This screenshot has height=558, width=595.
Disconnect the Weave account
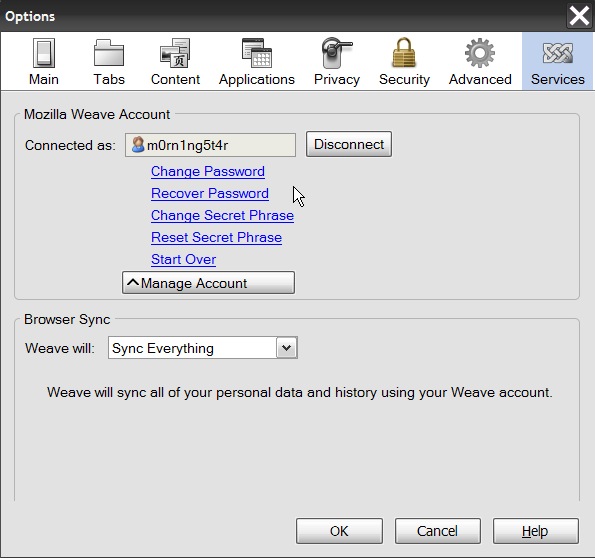(x=349, y=144)
